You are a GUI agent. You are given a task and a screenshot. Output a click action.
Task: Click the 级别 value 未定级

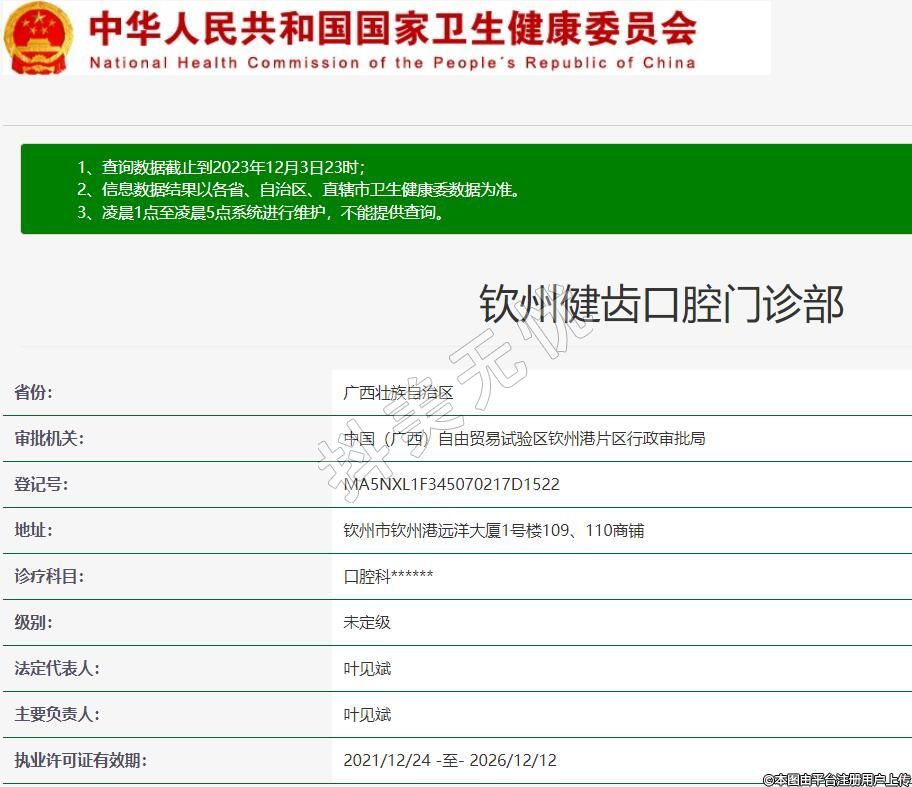pos(367,622)
